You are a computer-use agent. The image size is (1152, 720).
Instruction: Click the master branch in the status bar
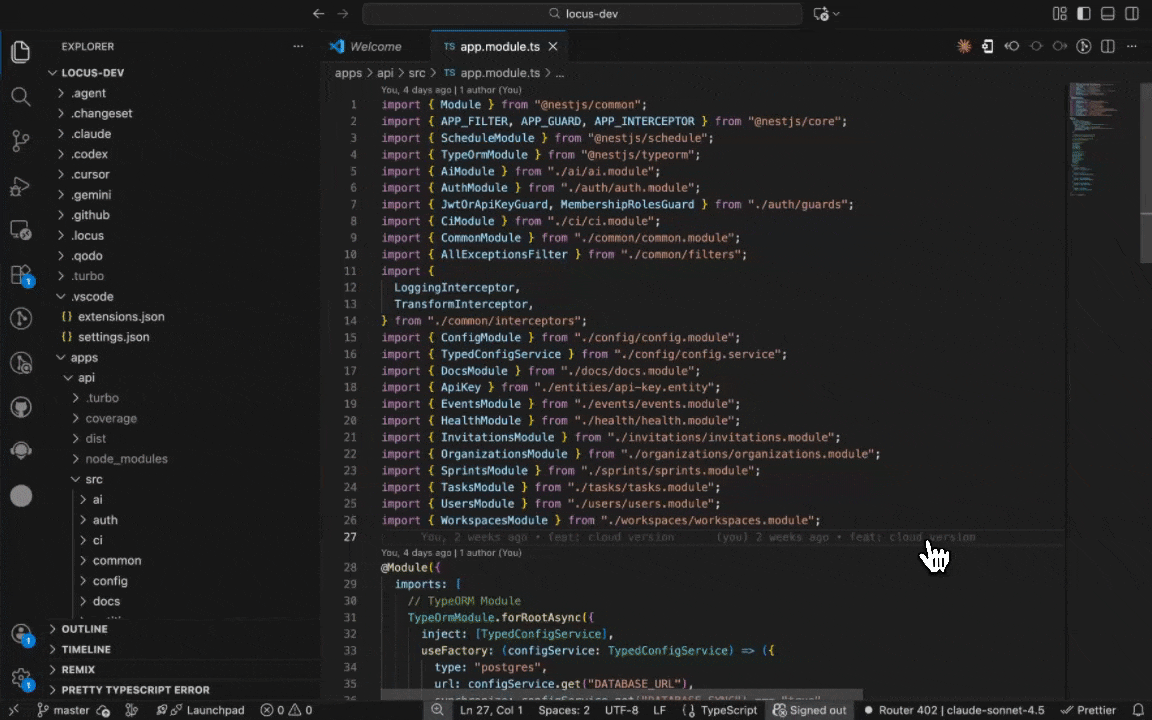(x=70, y=709)
